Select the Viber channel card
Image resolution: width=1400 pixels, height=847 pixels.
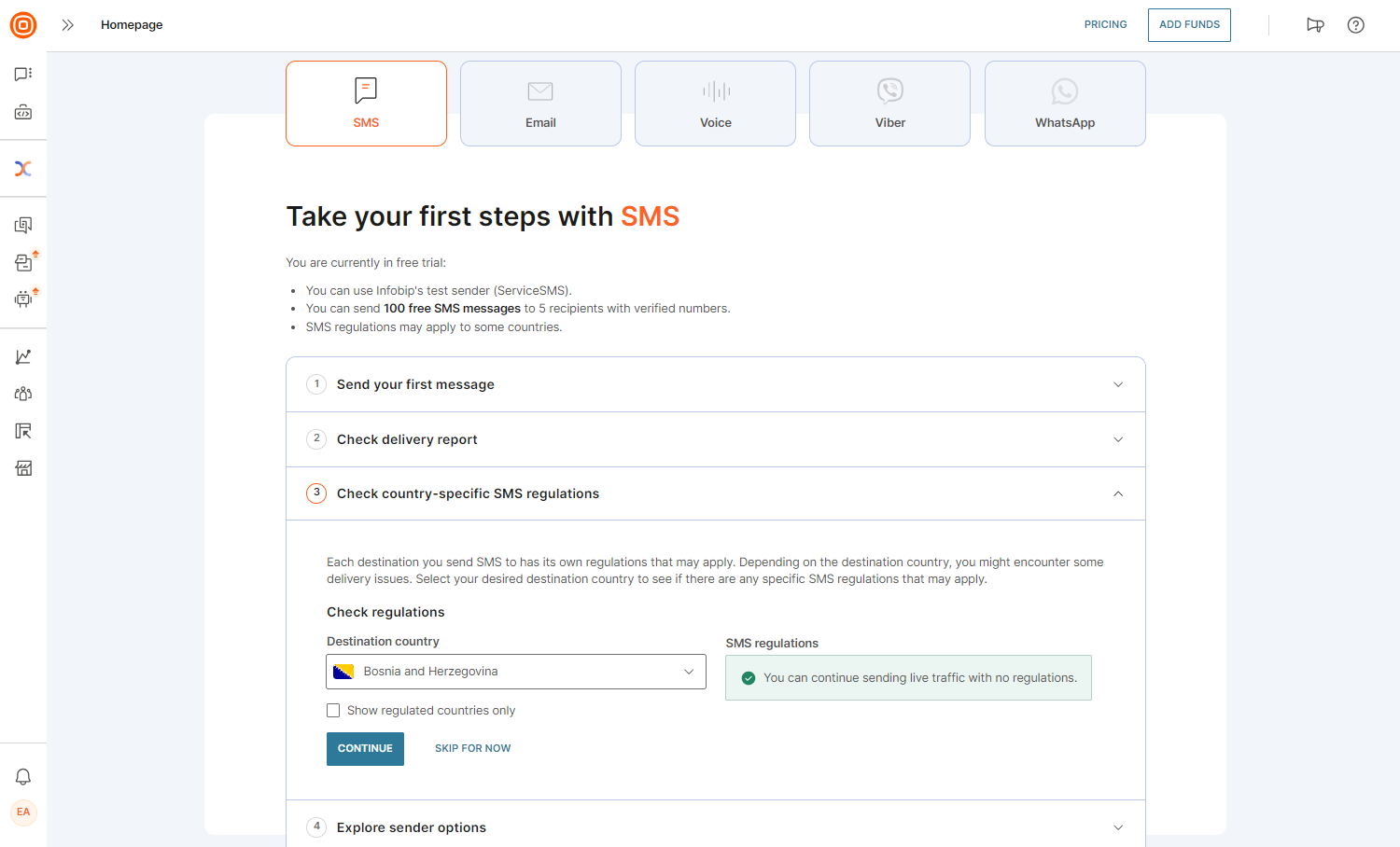point(889,104)
